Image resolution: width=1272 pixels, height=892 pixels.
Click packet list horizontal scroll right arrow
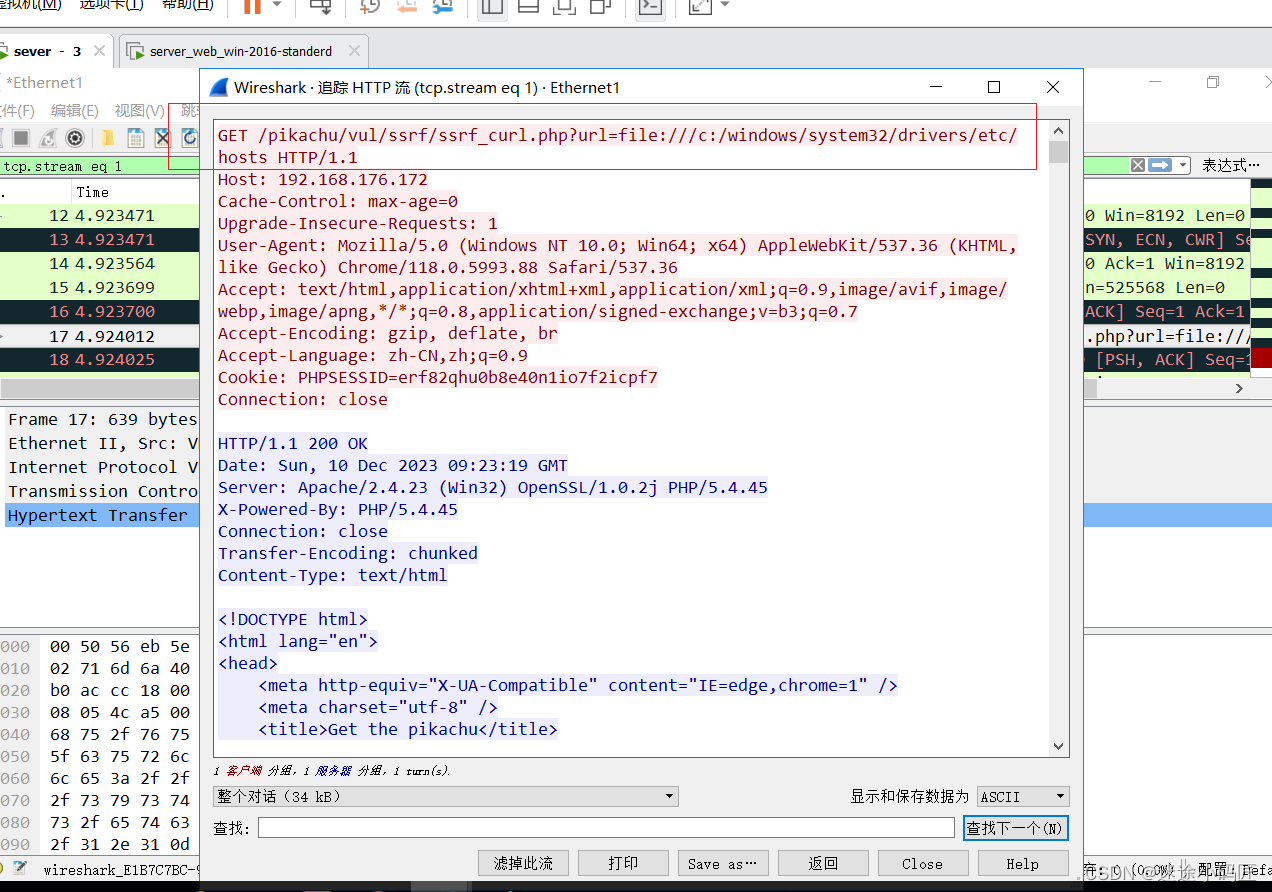pos(1240,388)
